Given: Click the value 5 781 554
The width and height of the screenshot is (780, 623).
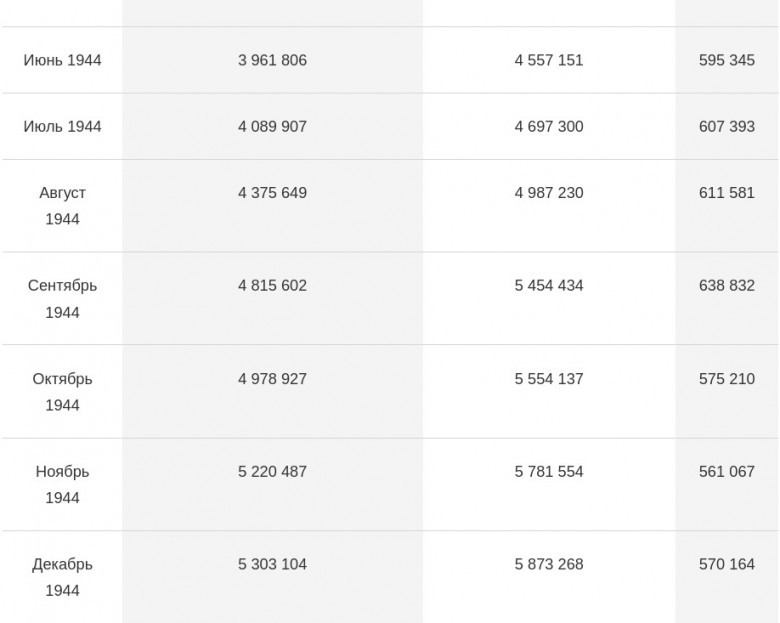Looking at the screenshot, I should point(549,472).
